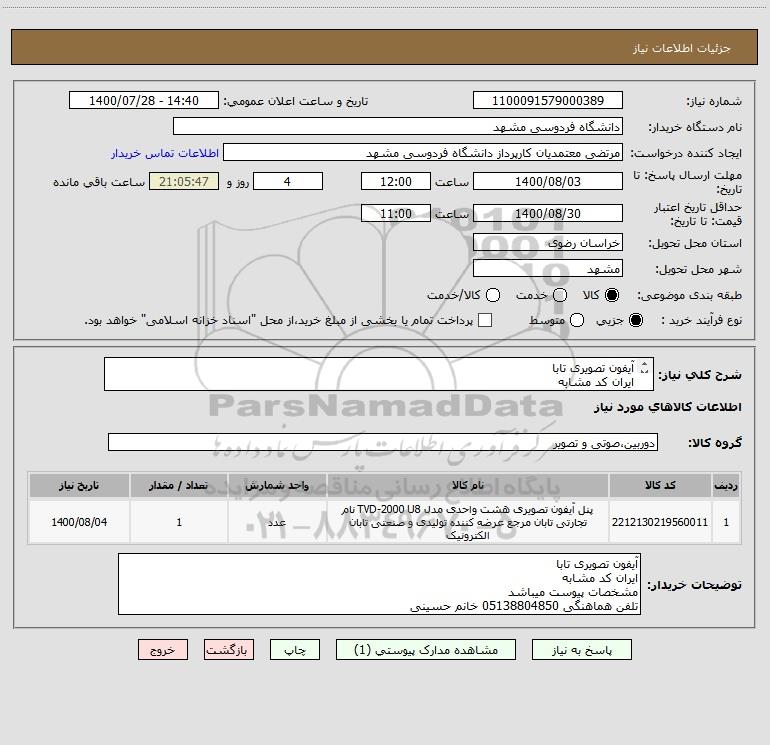Select the خدمت radio option

pos(560,295)
